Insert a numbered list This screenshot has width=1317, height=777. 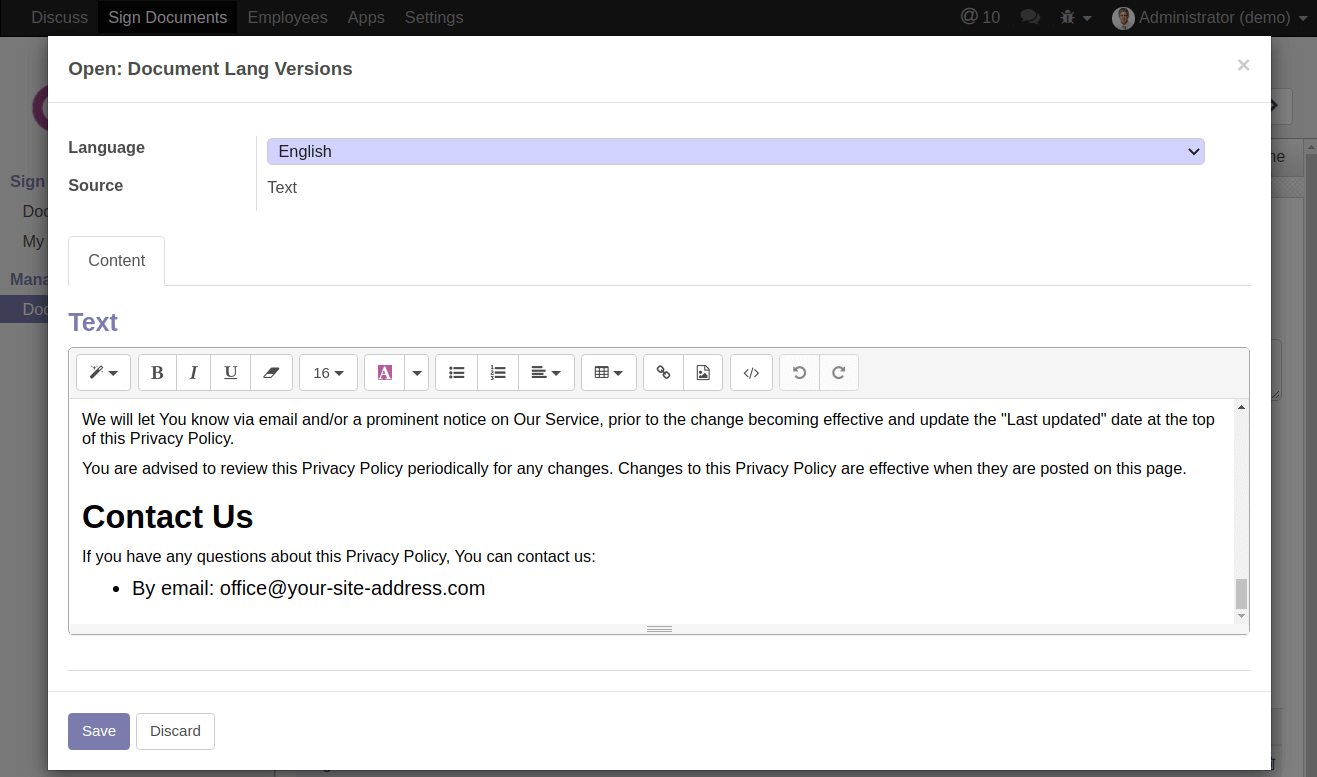pos(498,372)
